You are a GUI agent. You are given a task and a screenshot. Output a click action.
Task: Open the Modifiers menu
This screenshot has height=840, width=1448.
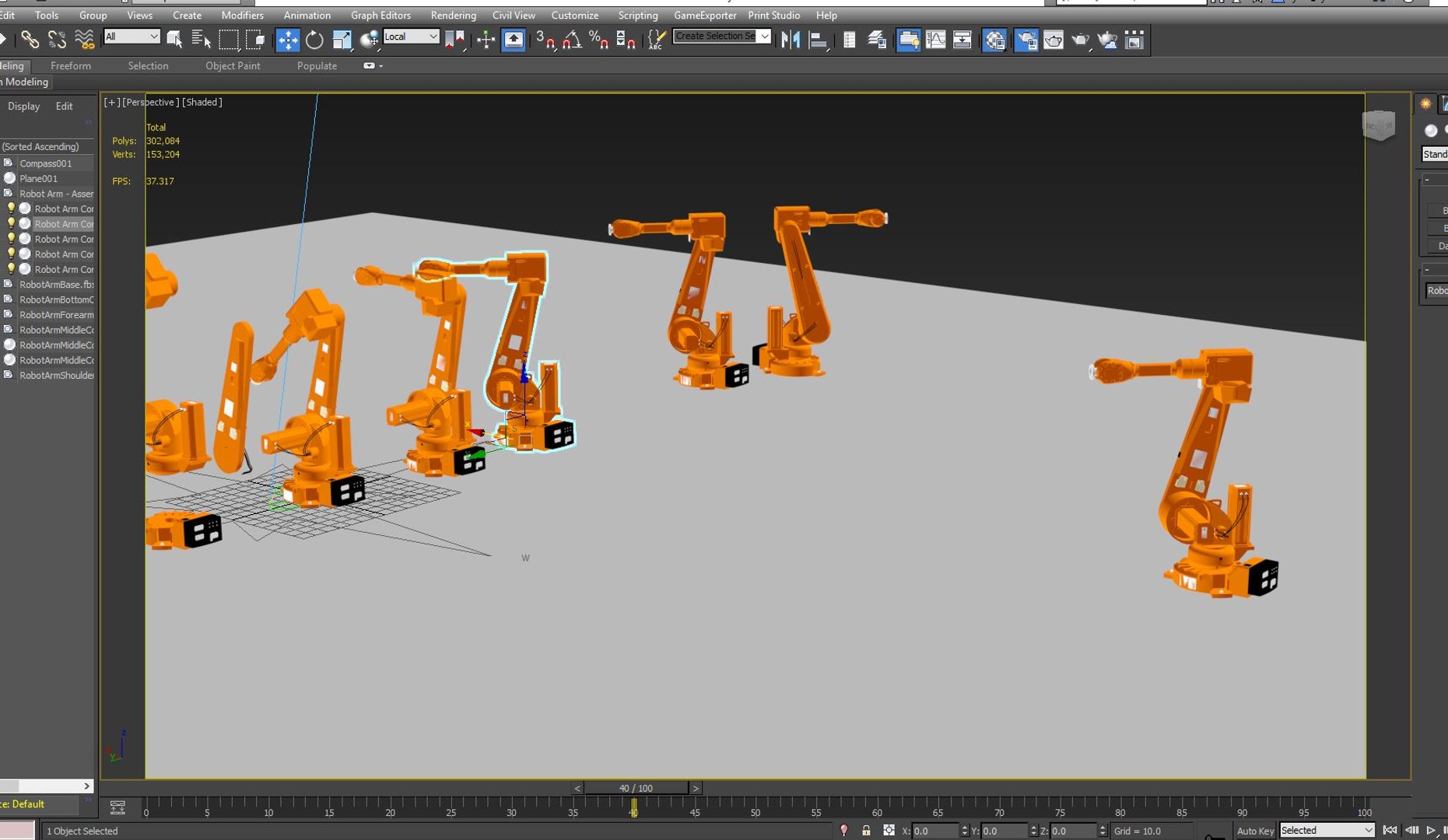[243, 15]
